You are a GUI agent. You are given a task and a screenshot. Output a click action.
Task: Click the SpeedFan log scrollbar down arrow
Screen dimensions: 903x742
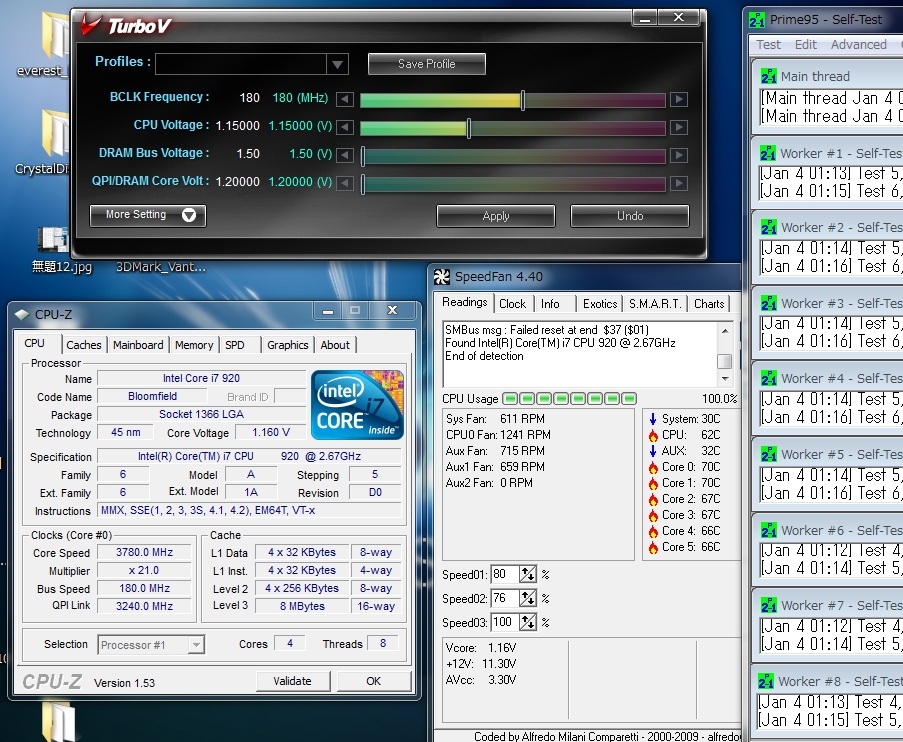[725, 379]
